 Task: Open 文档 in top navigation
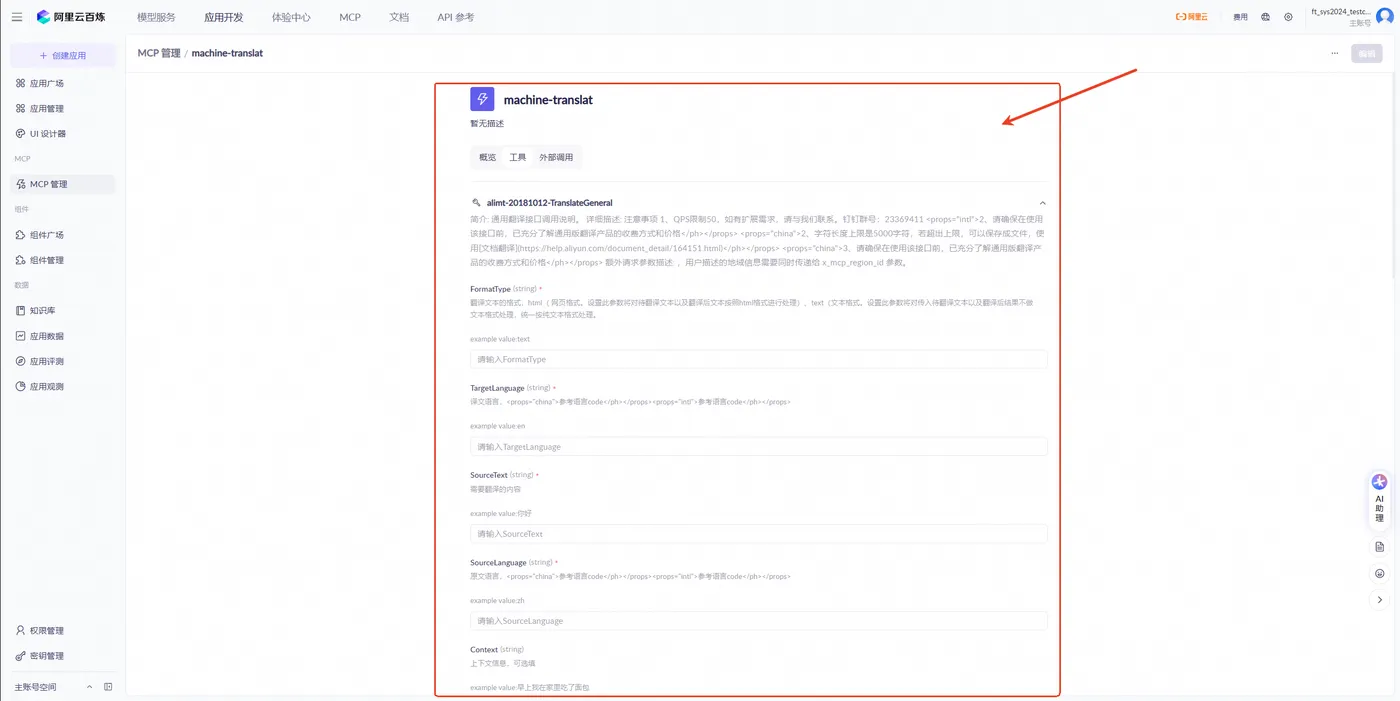tap(399, 17)
